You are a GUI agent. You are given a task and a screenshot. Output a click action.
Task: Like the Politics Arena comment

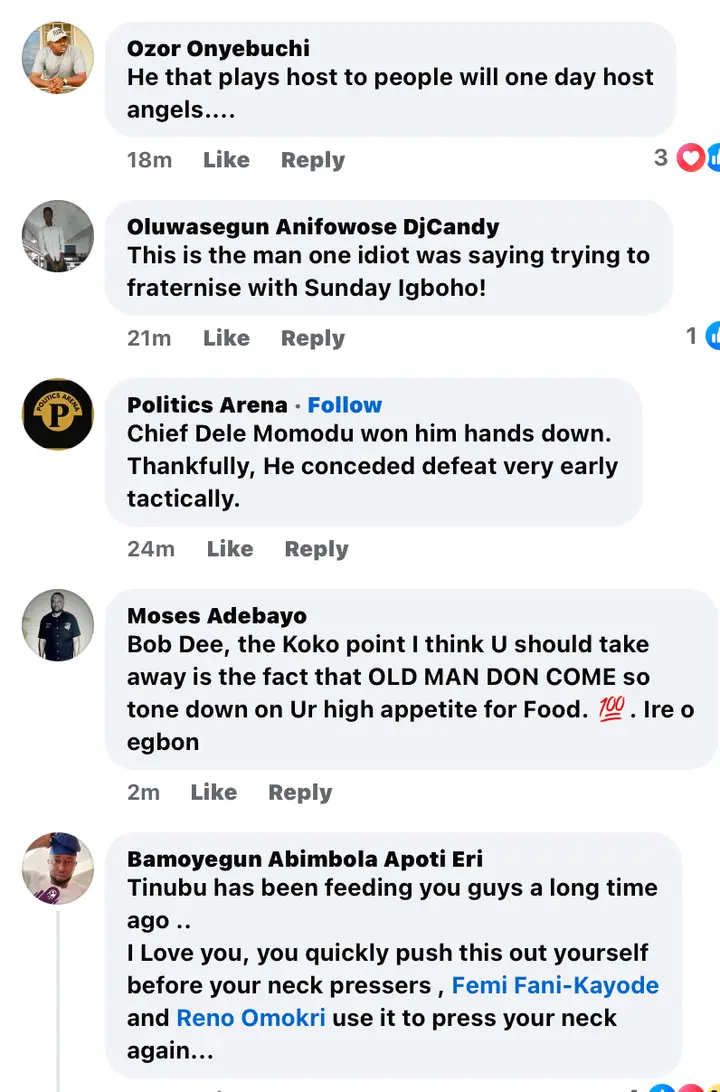tap(230, 549)
